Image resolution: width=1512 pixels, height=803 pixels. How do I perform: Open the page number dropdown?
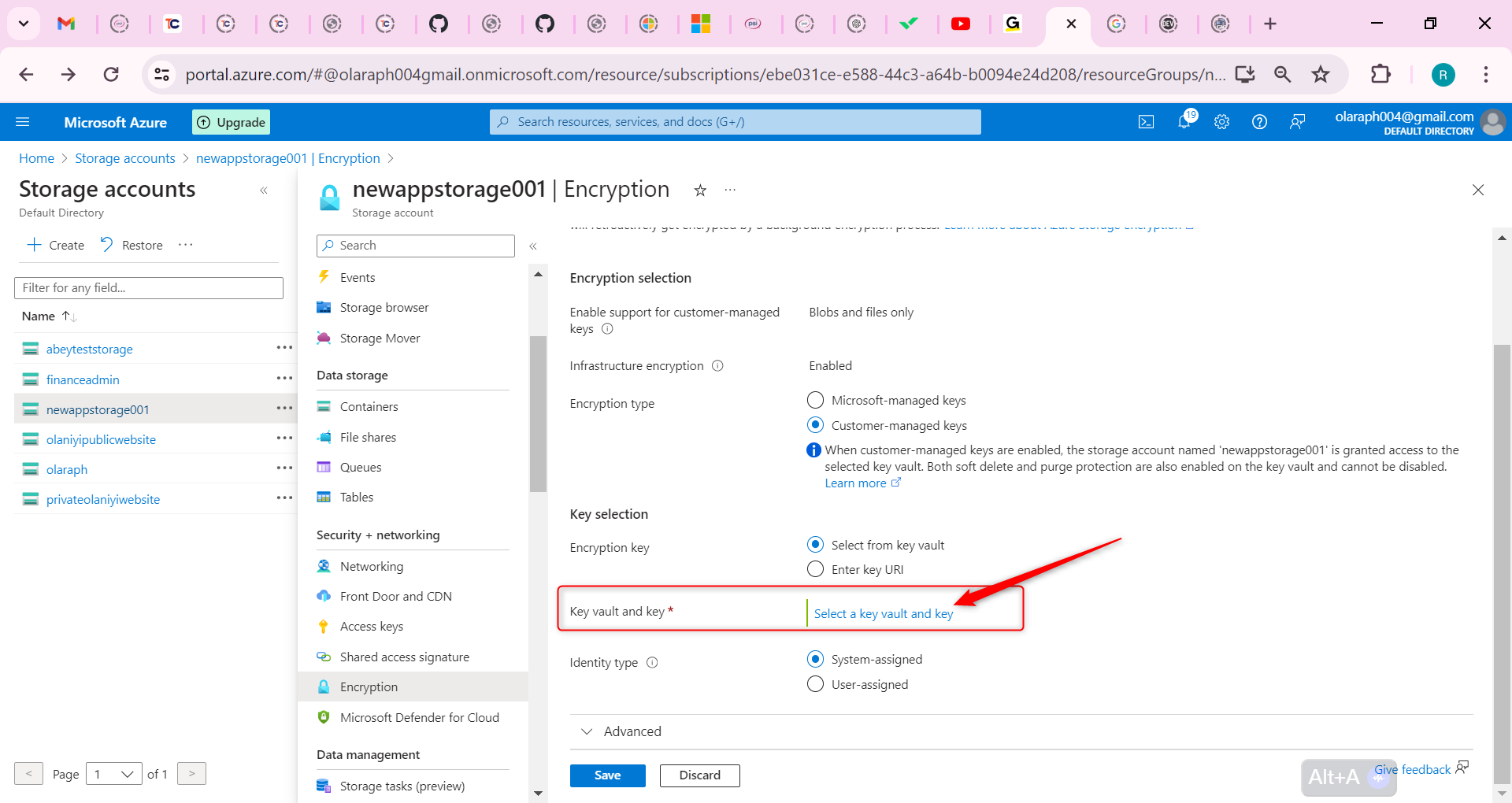pos(114,774)
